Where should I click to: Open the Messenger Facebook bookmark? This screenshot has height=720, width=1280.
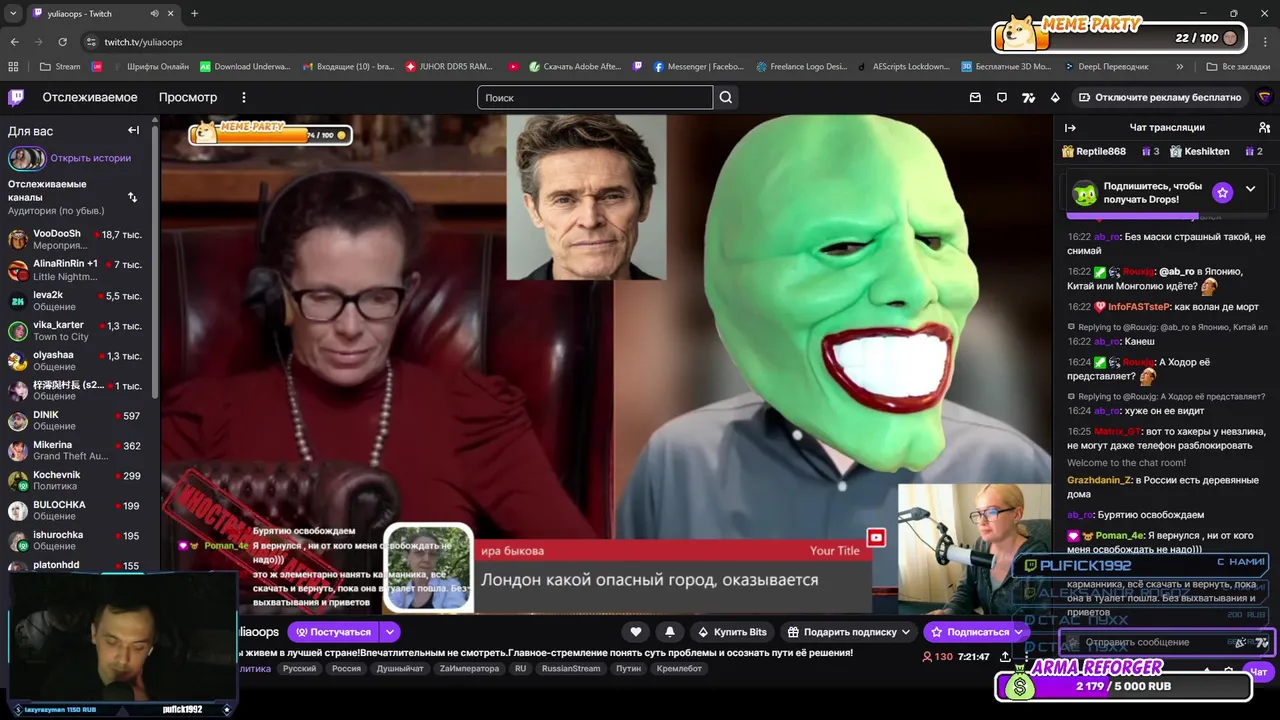(x=699, y=67)
